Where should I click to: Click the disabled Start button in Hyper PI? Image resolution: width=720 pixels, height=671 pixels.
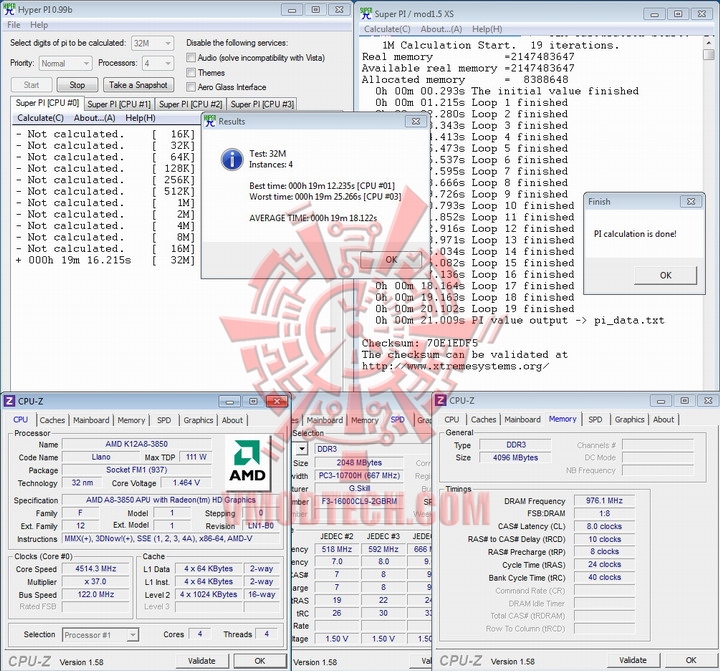pyautogui.click(x=31, y=85)
